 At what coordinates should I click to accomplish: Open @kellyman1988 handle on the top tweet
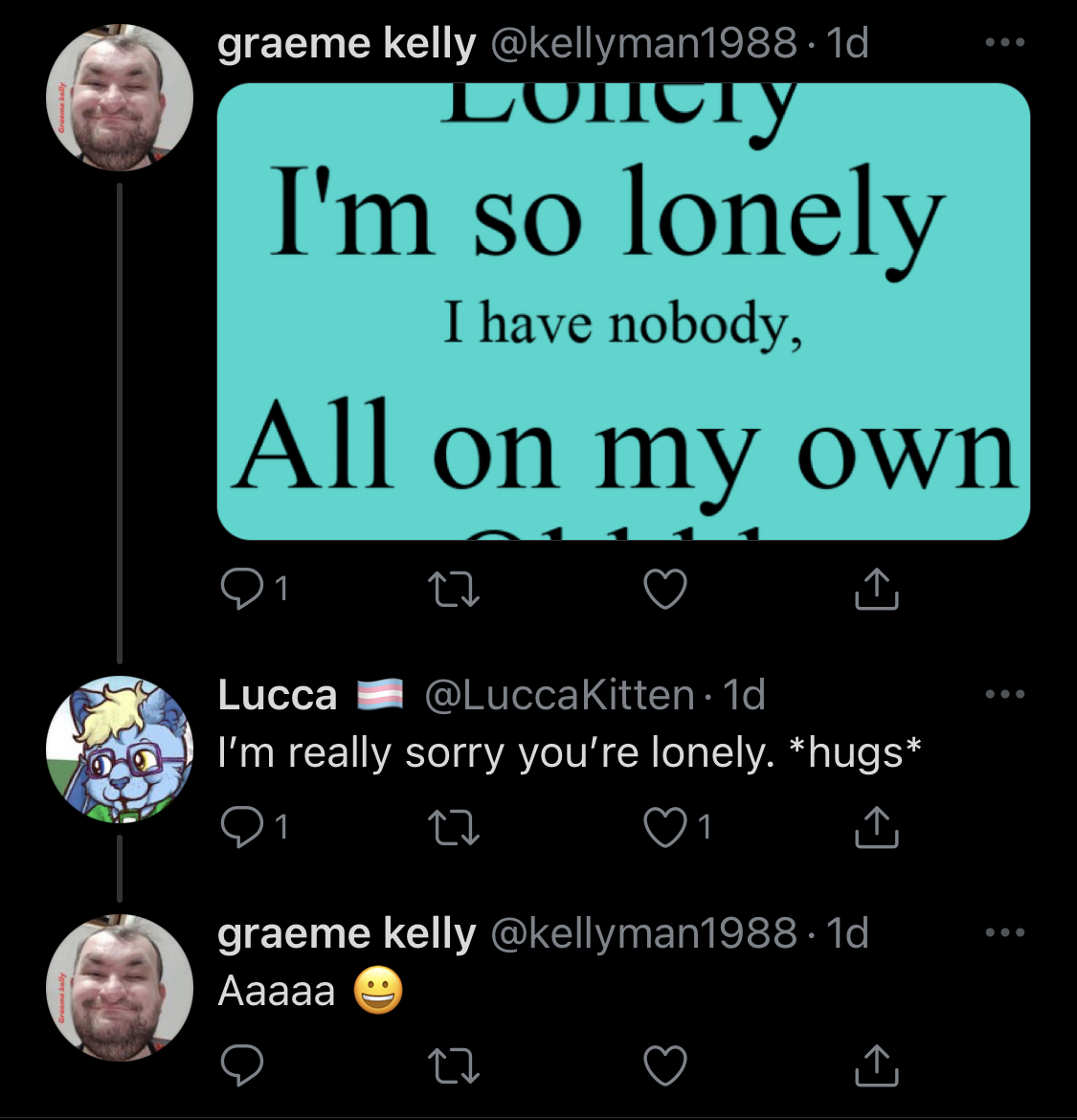click(x=643, y=44)
